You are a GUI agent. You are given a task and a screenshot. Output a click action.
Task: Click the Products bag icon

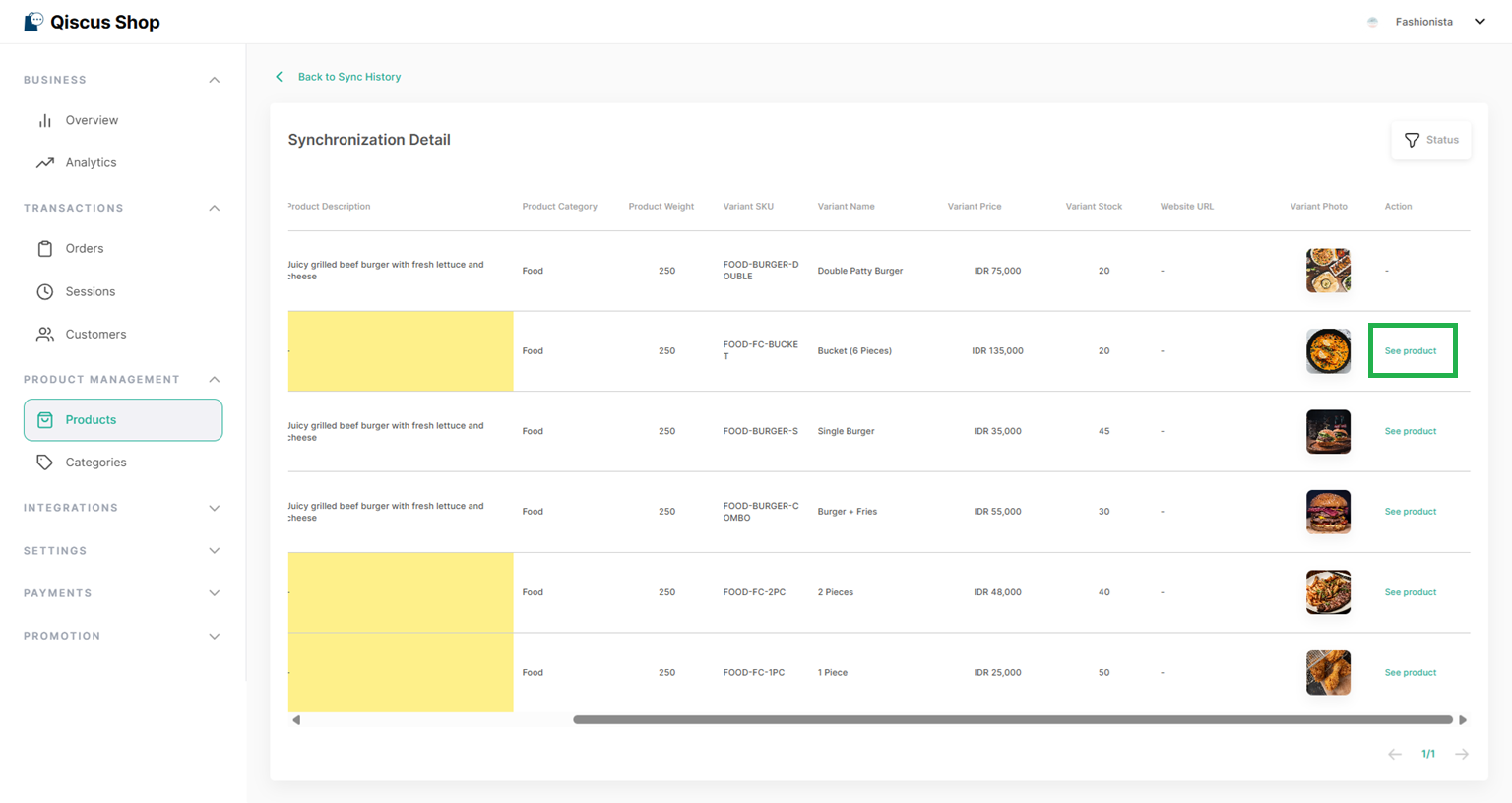click(44, 420)
